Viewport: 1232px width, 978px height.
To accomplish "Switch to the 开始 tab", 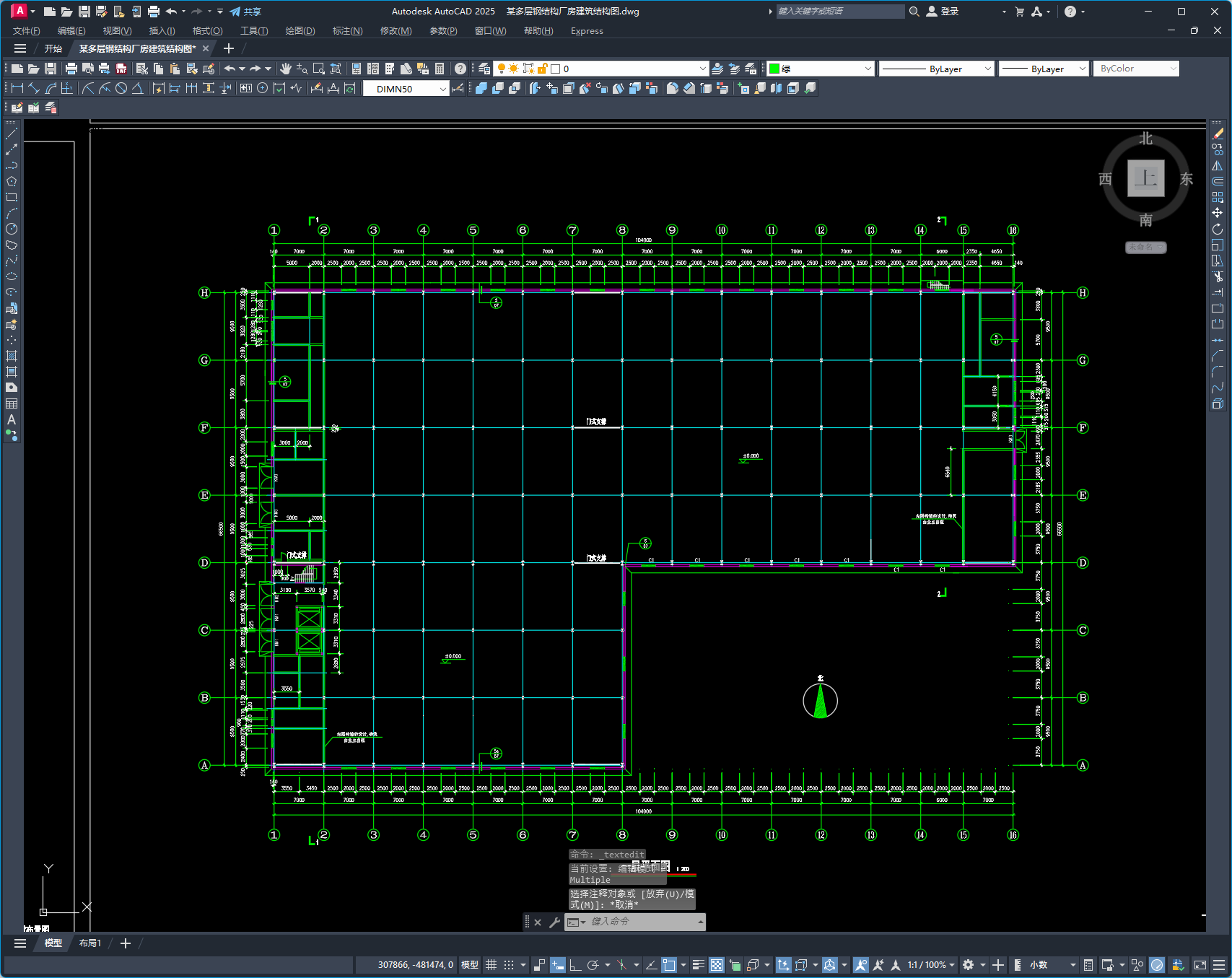I will pos(53,48).
